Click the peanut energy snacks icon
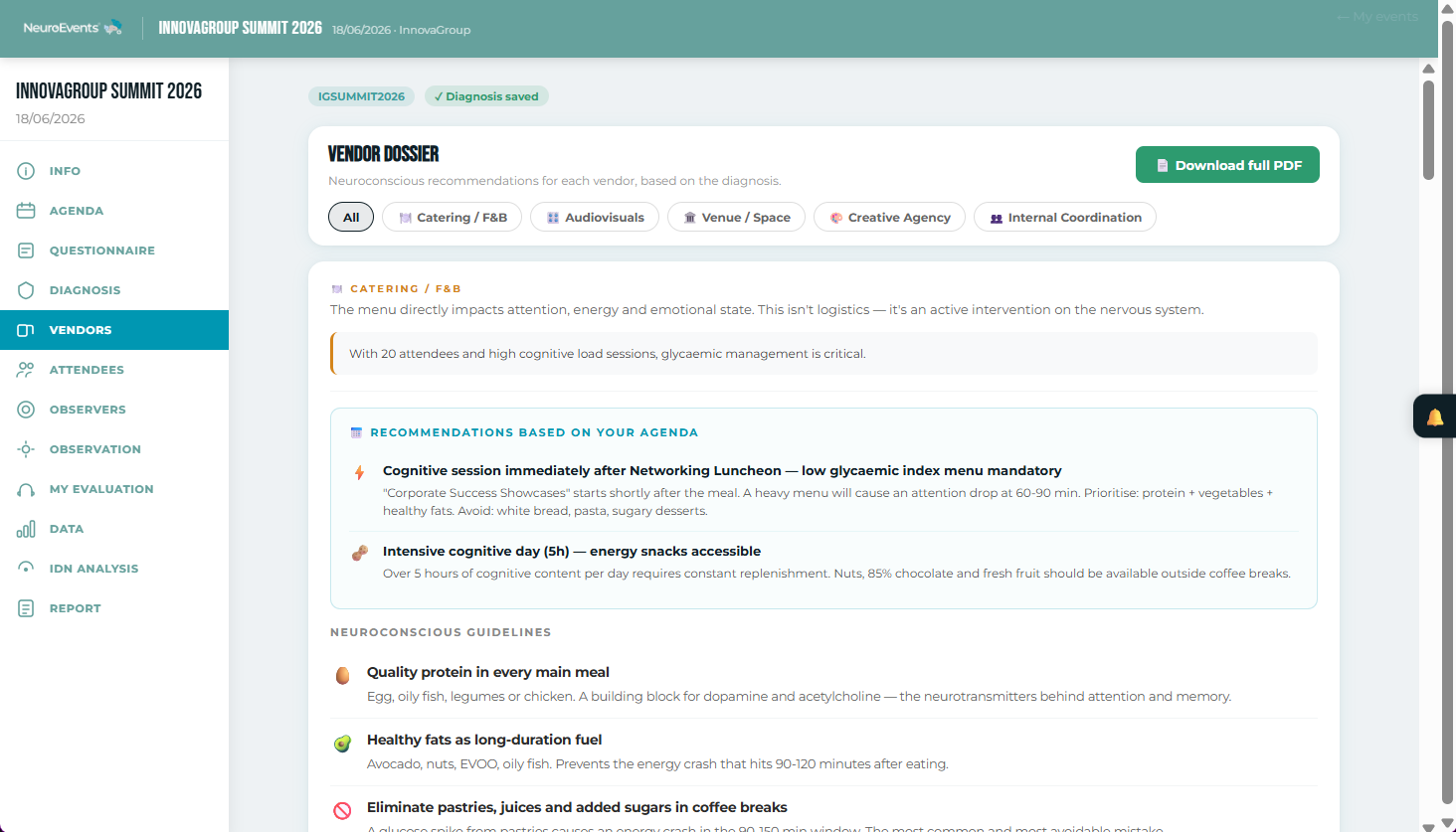1456x832 pixels. pos(359,553)
